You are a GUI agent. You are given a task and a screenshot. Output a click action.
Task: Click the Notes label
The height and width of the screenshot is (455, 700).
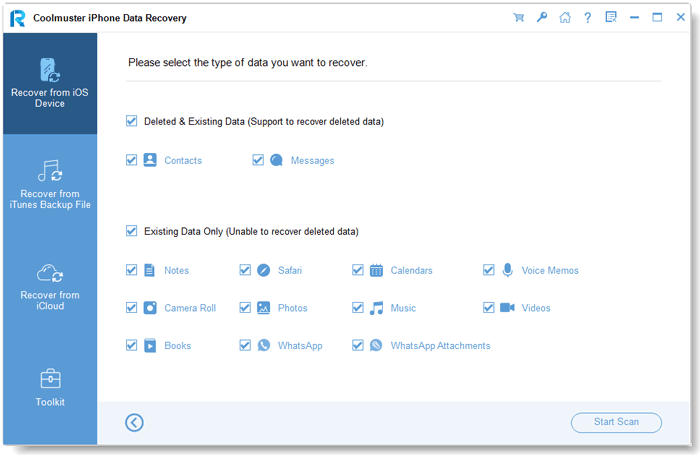176,271
